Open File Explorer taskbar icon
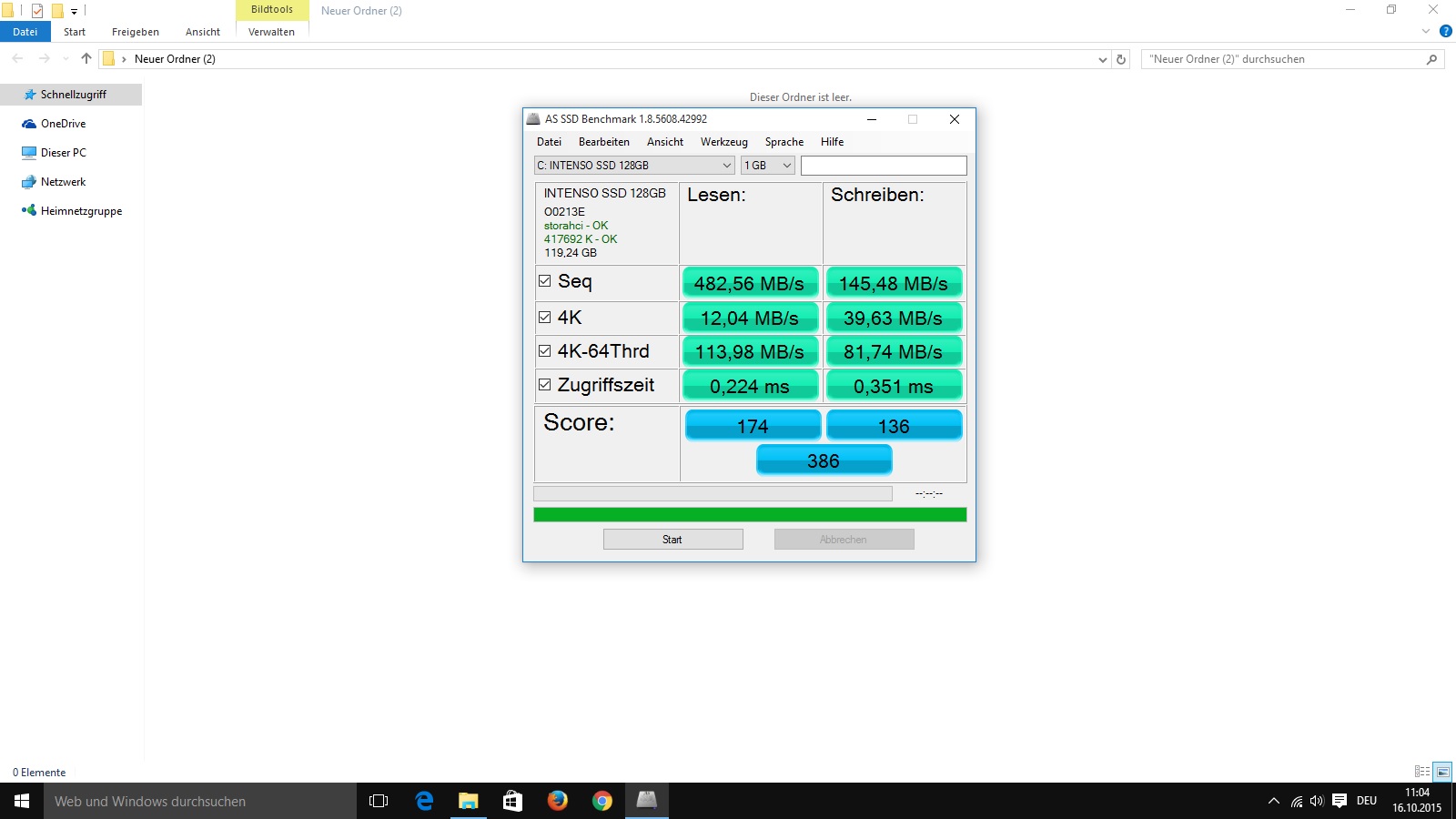Image resolution: width=1456 pixels, height=819 pixels. coord(469,801)
